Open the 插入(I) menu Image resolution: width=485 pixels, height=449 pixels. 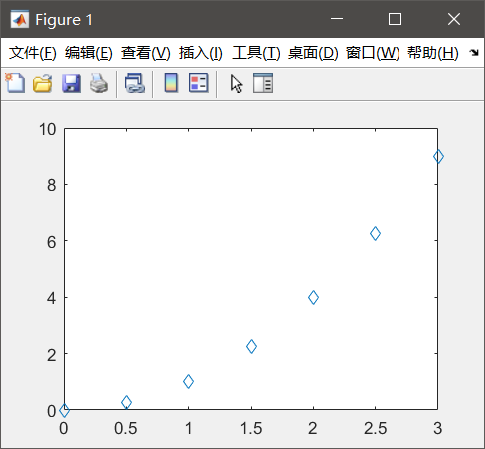coord(201,53)
